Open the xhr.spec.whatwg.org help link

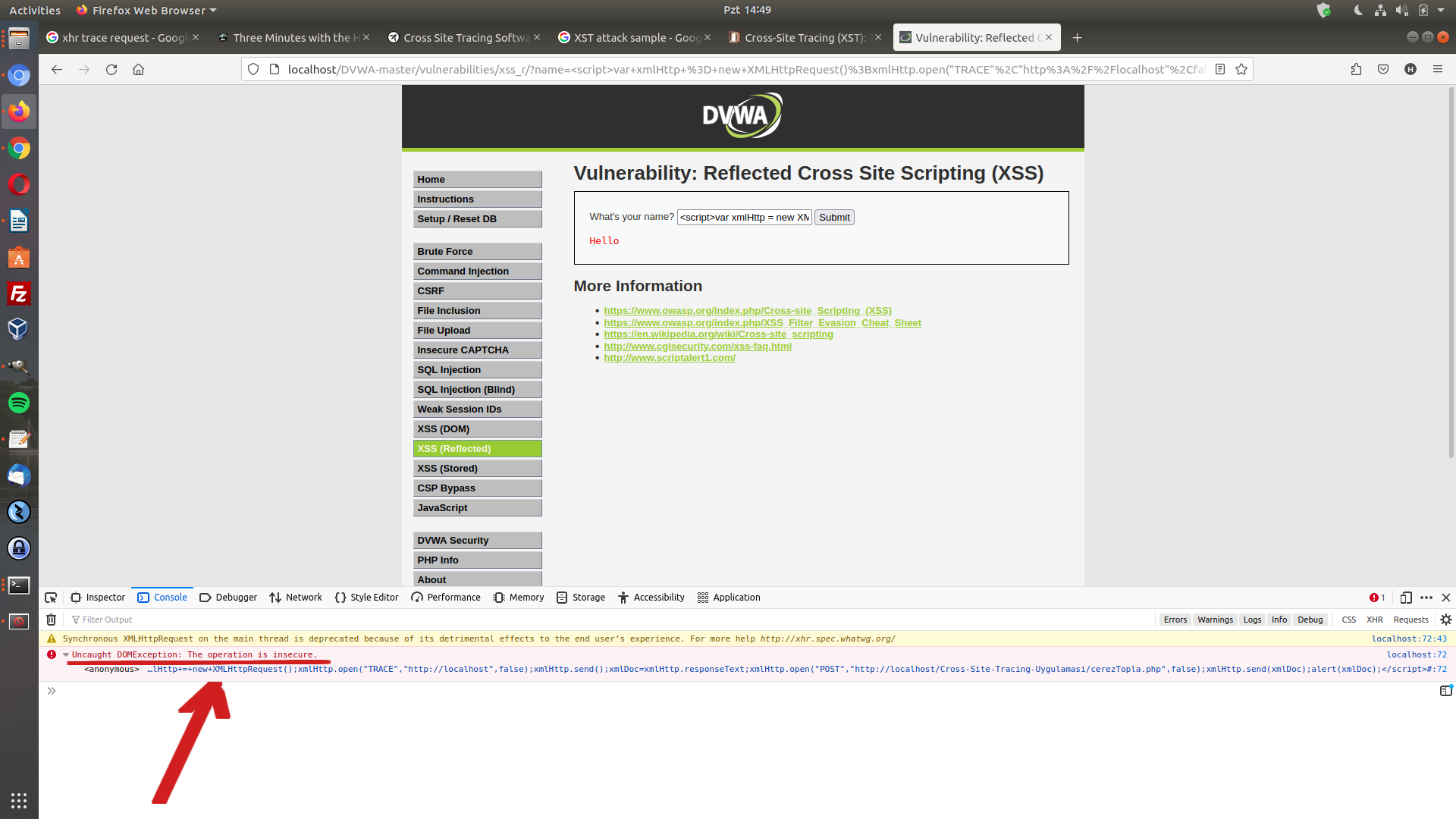coord(827,639)
